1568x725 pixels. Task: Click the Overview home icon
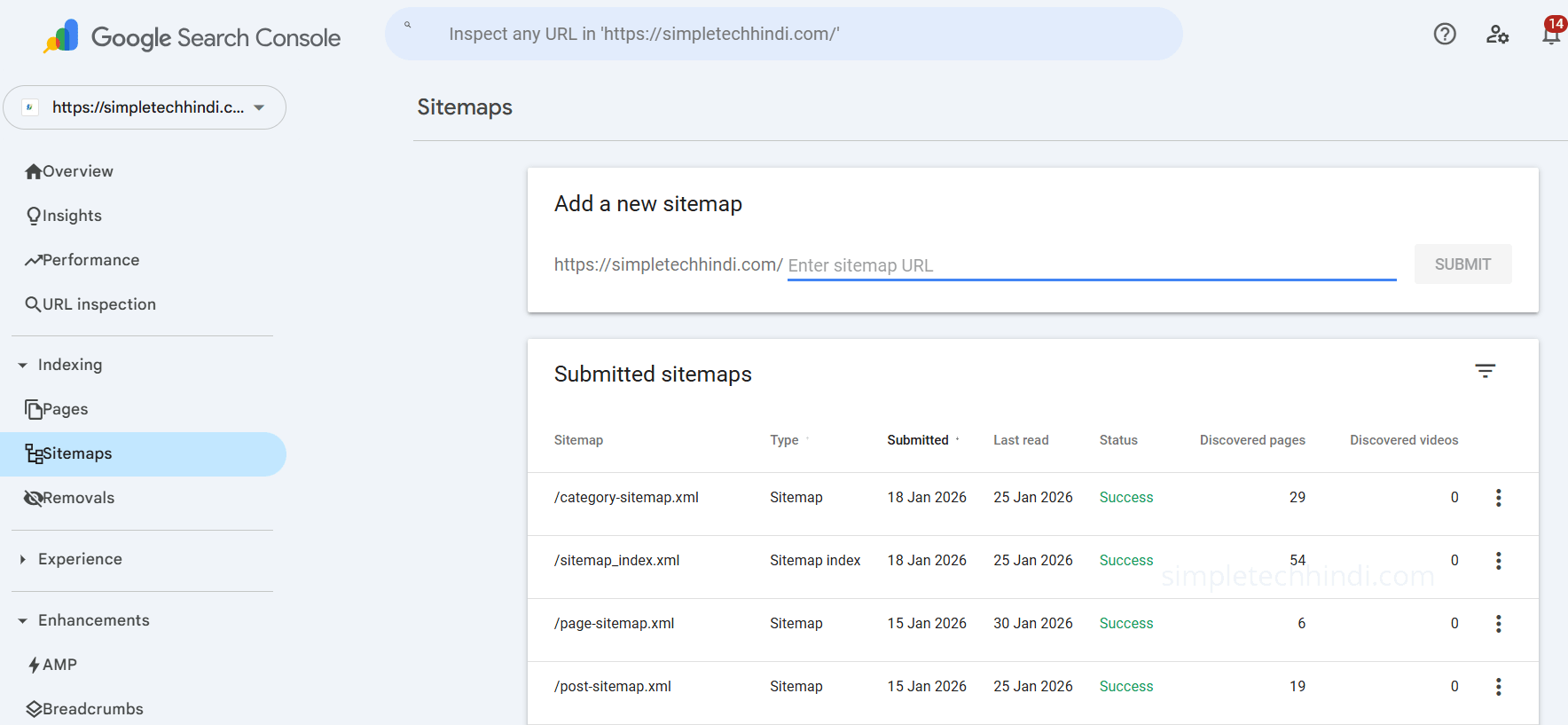34,171
